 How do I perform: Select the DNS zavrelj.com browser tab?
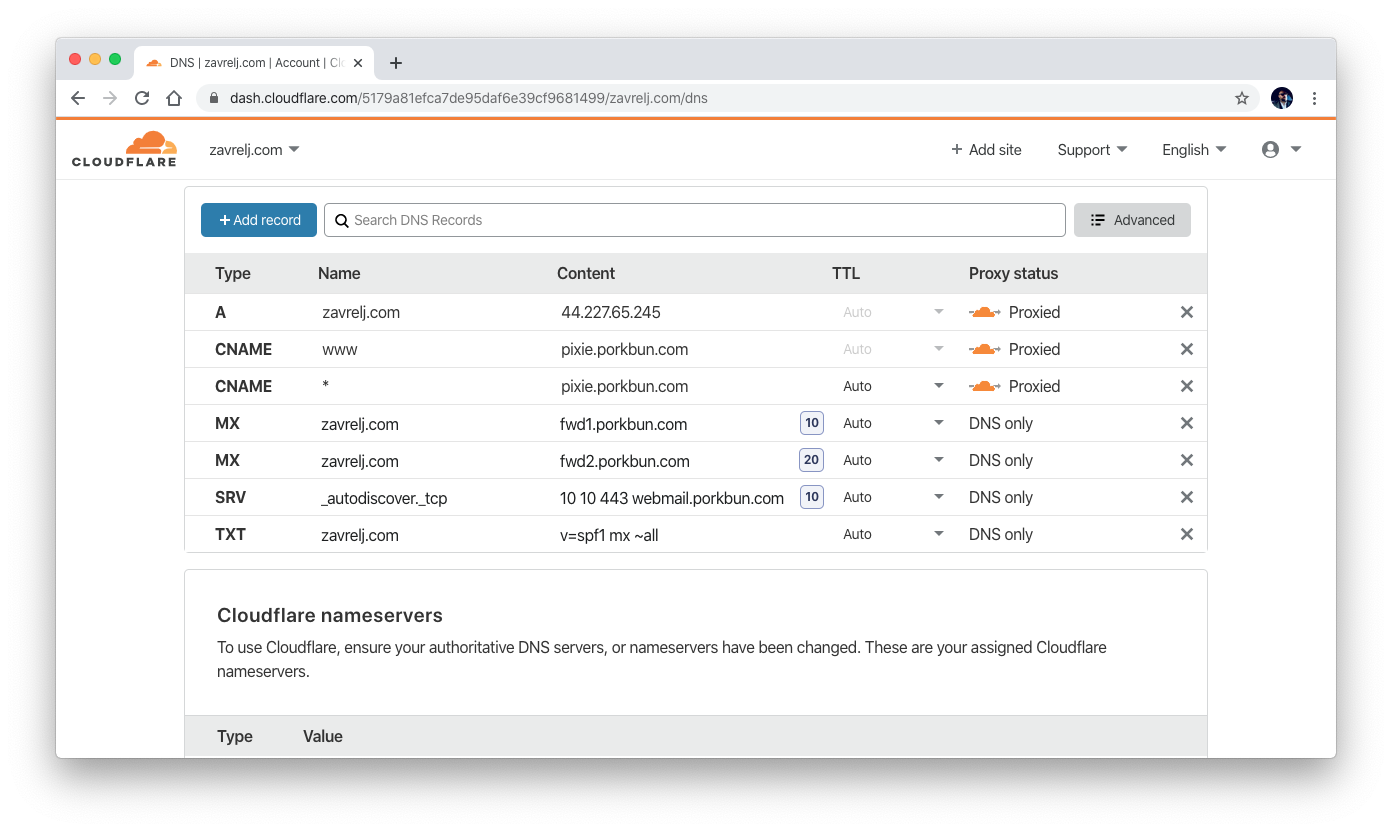pyautogui.click(x=252, y=63)
